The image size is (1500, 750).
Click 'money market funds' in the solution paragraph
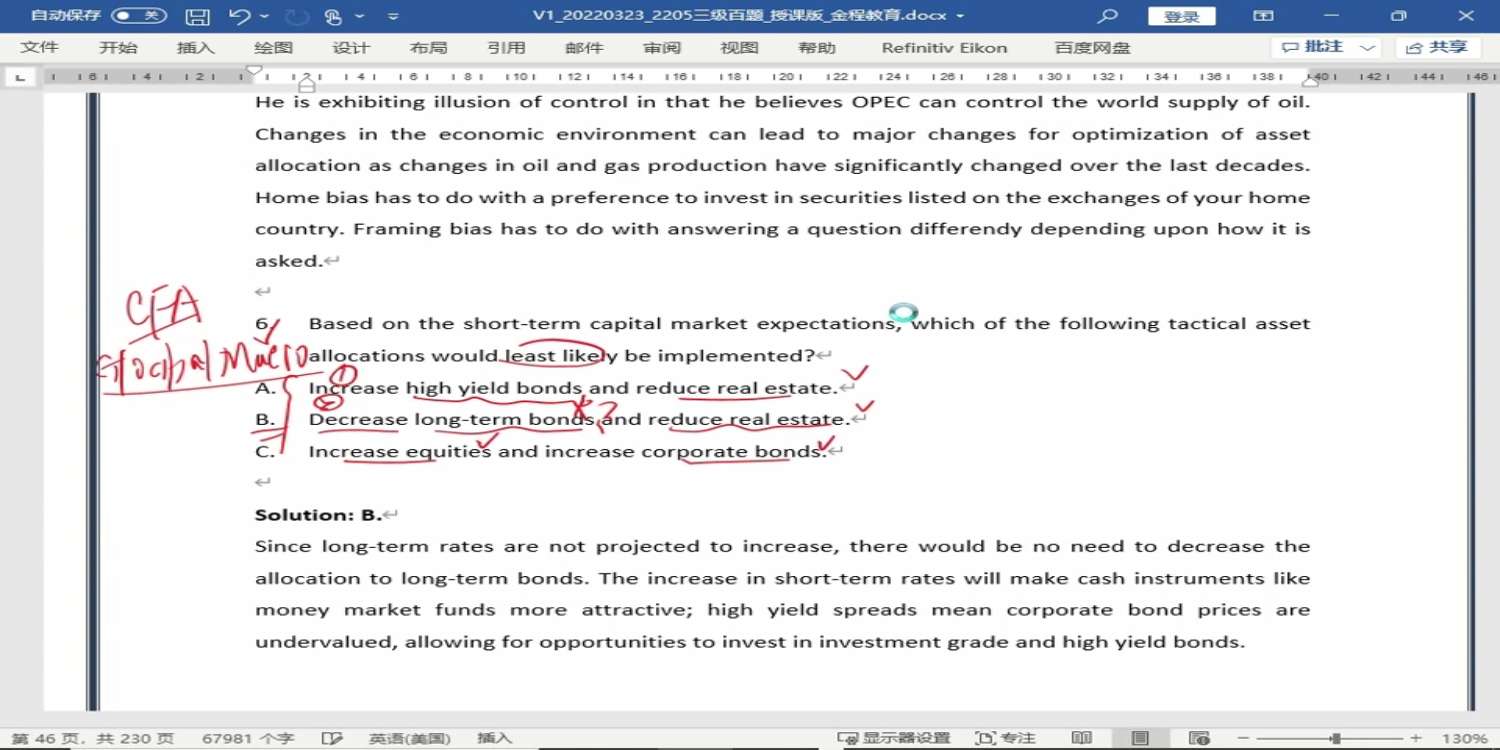(x=376, y=610)
